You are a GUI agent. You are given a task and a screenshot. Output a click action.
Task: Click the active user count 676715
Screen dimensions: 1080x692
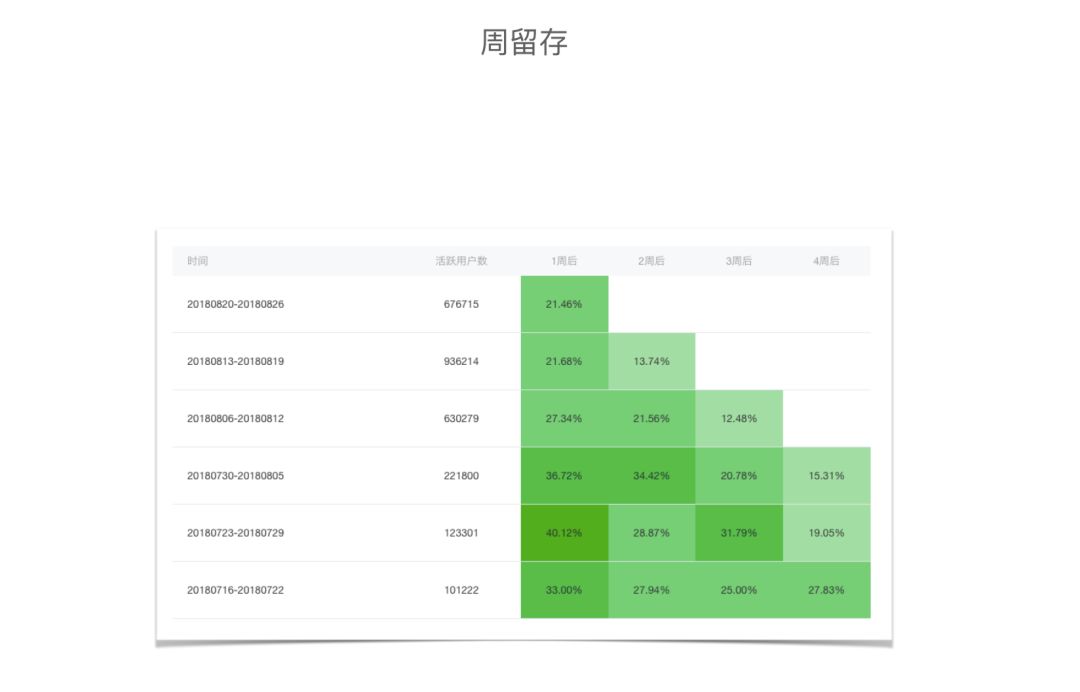click(x=461, y=304)
